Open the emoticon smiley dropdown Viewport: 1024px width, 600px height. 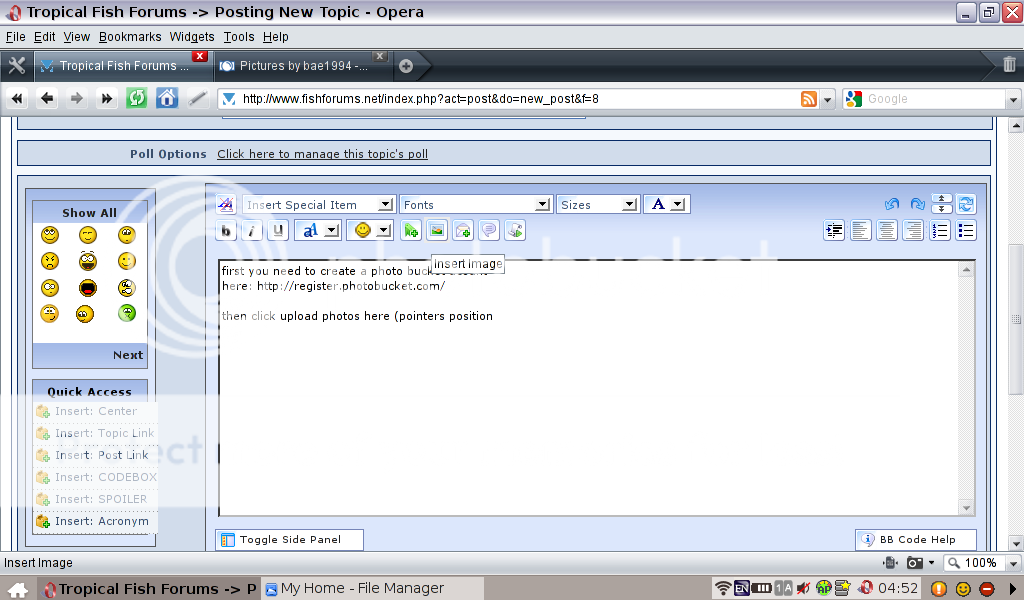coord(370,230)
